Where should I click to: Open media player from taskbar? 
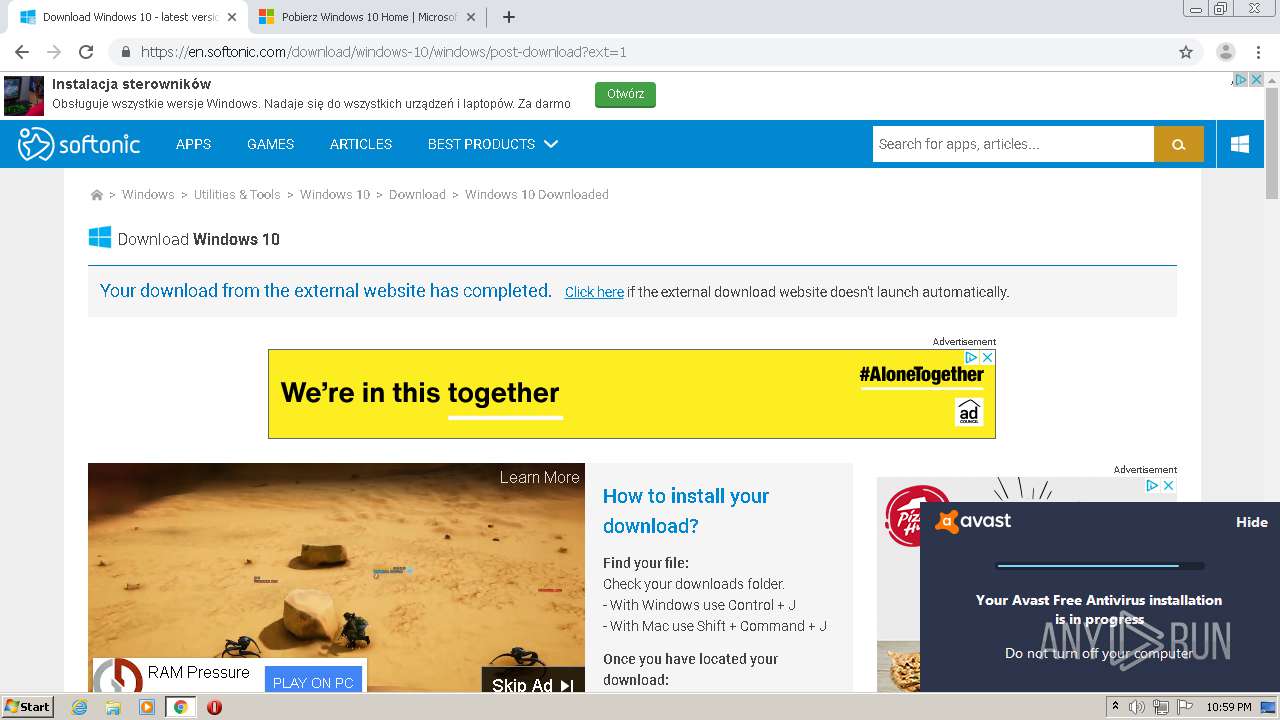tap(147, 707)
